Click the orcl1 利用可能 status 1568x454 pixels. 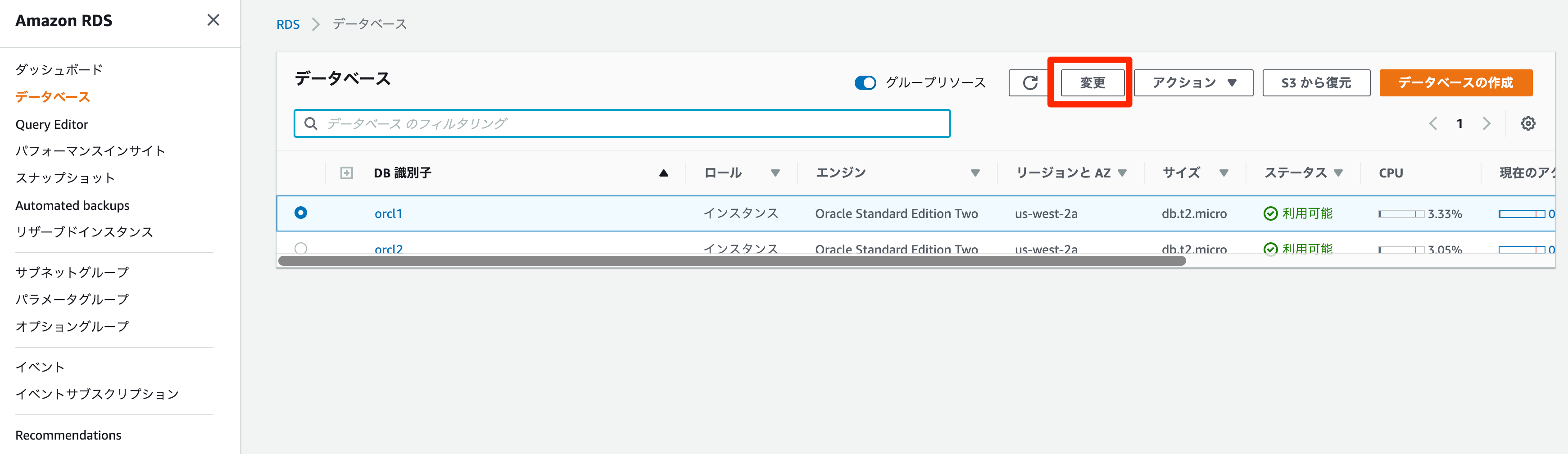[x=1298, y=213]
